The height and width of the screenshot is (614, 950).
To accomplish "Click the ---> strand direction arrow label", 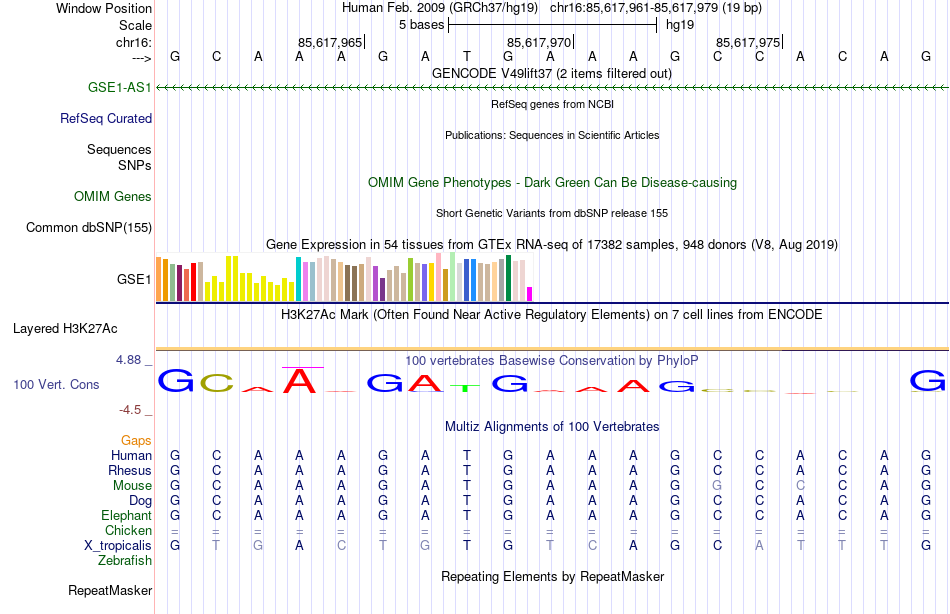I will click(x=141, y=58).
